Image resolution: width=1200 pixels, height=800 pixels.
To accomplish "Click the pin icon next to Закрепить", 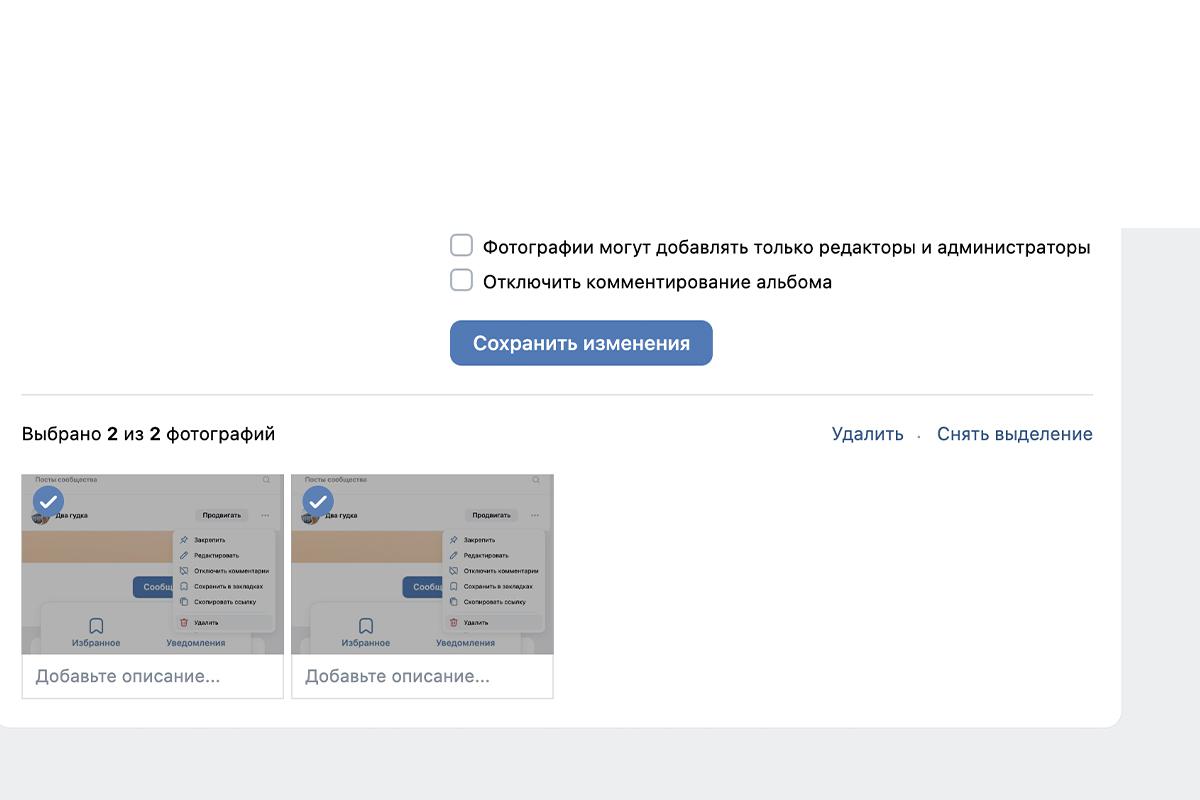I will pos(184,539).
